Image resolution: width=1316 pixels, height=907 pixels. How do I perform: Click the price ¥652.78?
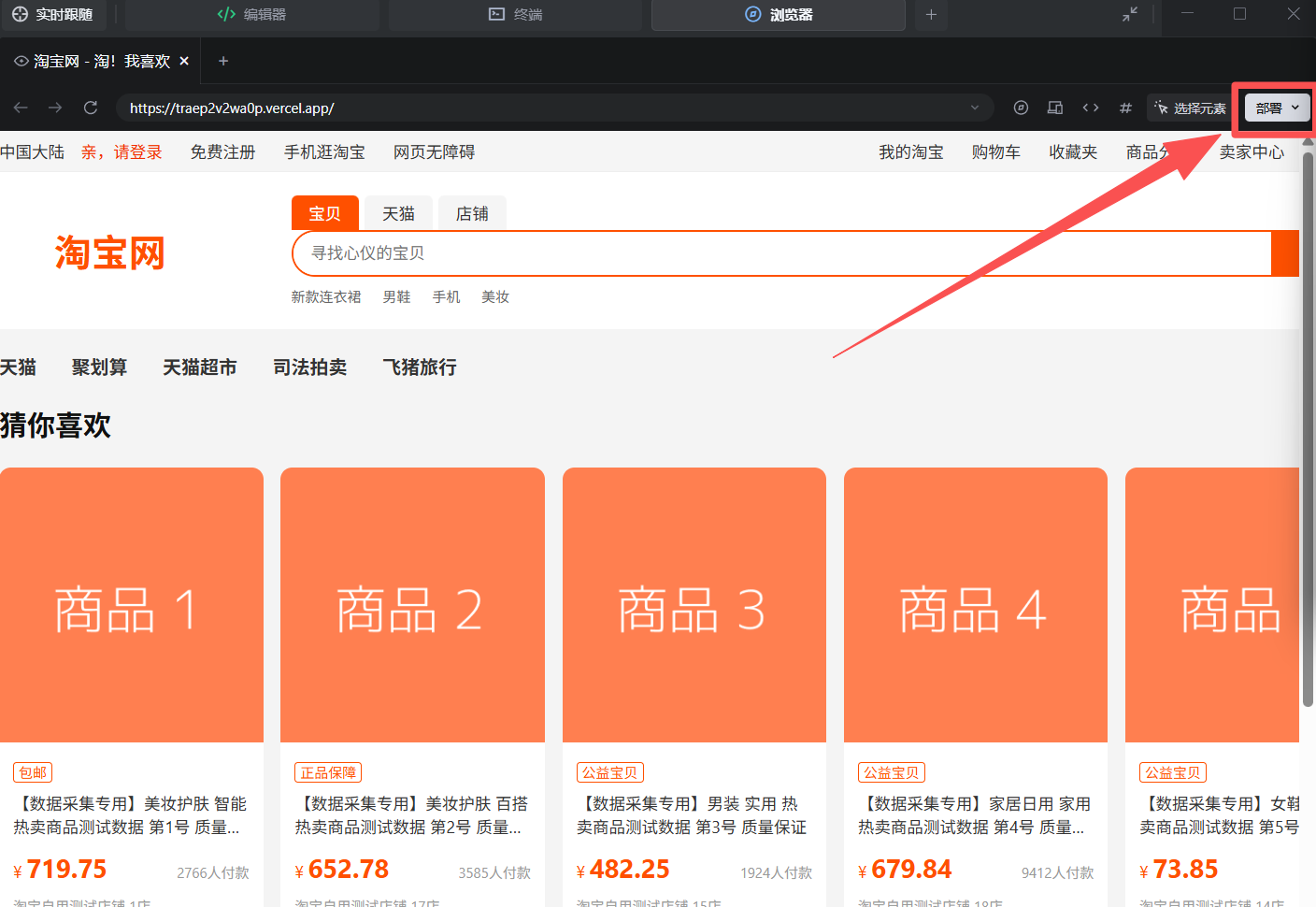pos(342,870)
